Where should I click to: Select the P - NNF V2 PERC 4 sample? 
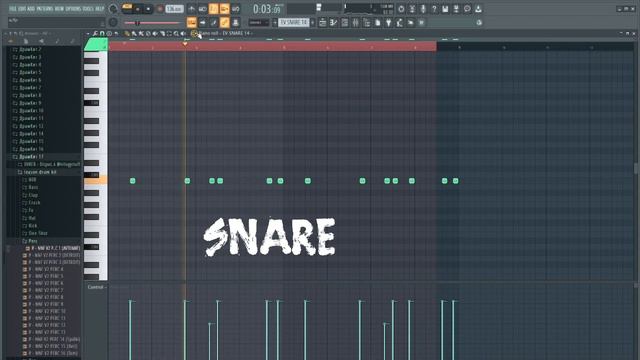tap(46, 269)
